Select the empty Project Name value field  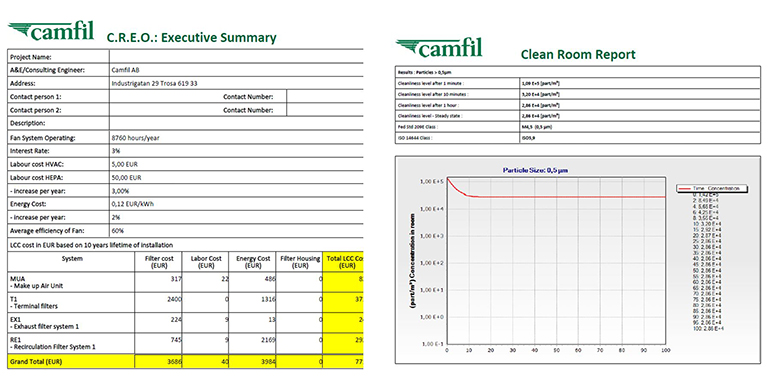pos(236,56)
